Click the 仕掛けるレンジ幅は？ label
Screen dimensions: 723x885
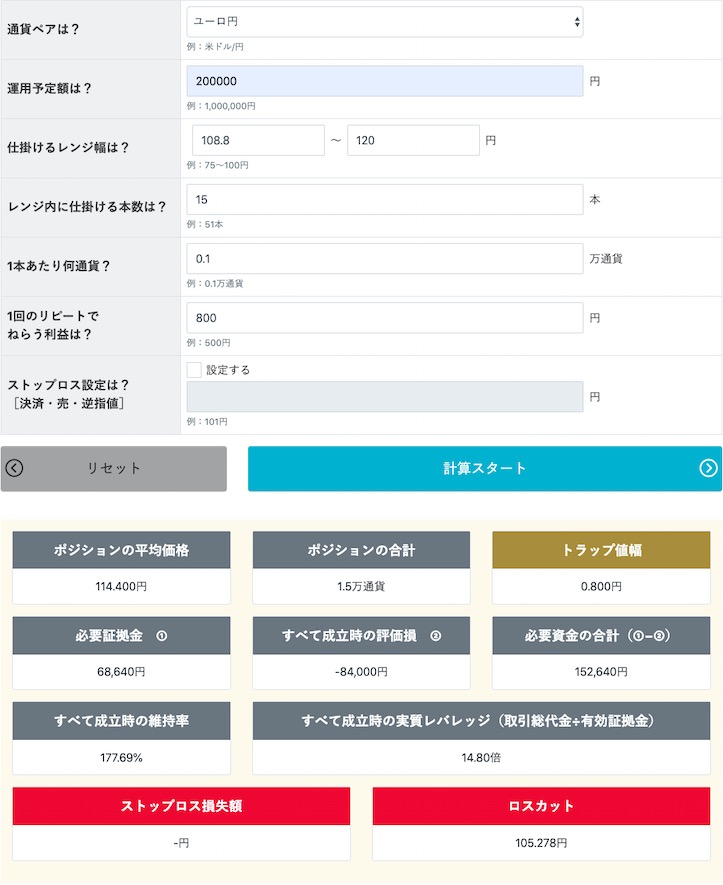(x=68, y=148)
